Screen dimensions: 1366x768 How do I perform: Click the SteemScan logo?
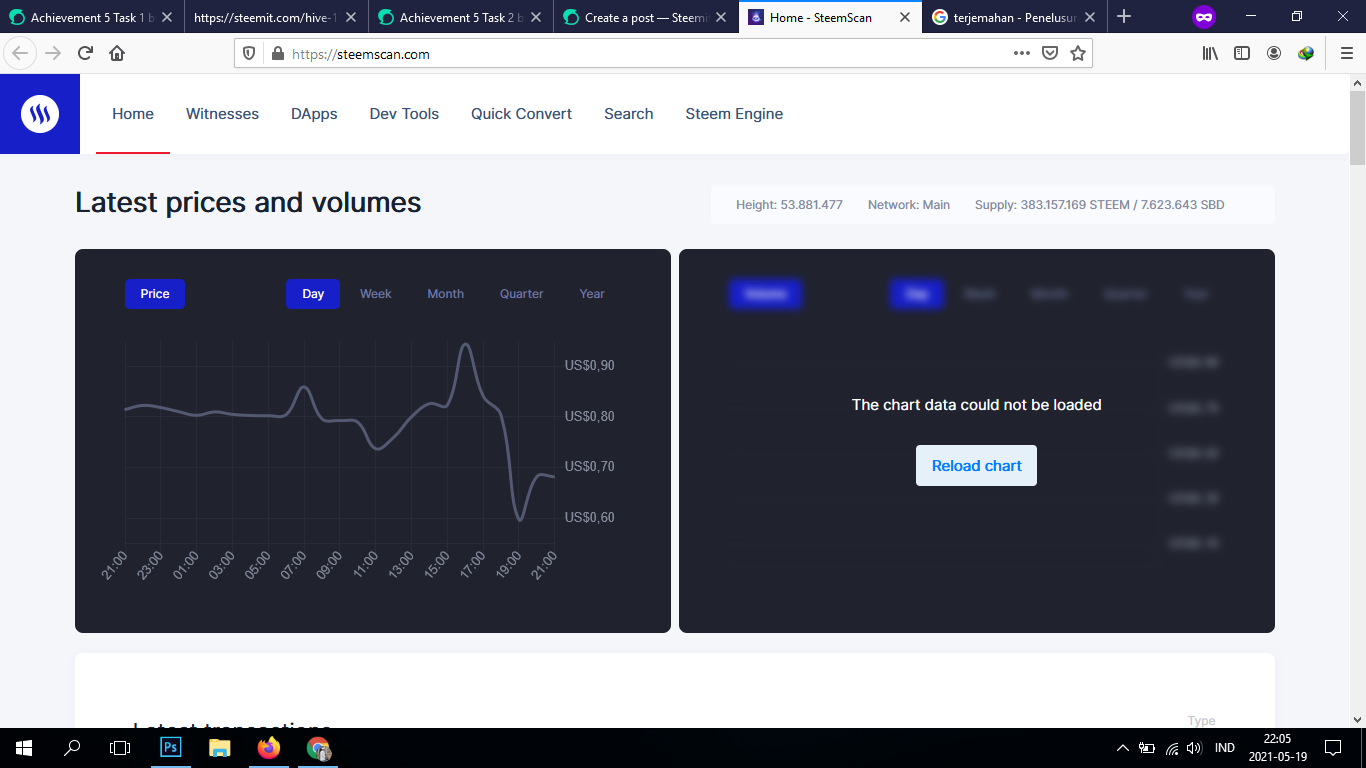coord(40,114)
